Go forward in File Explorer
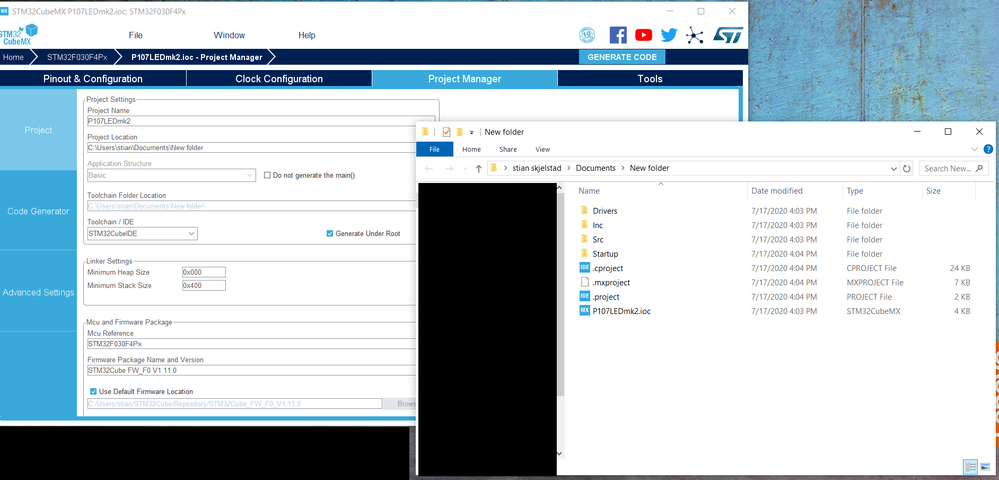The width and height of the screenshot is (999, 480). click(447, 168)
